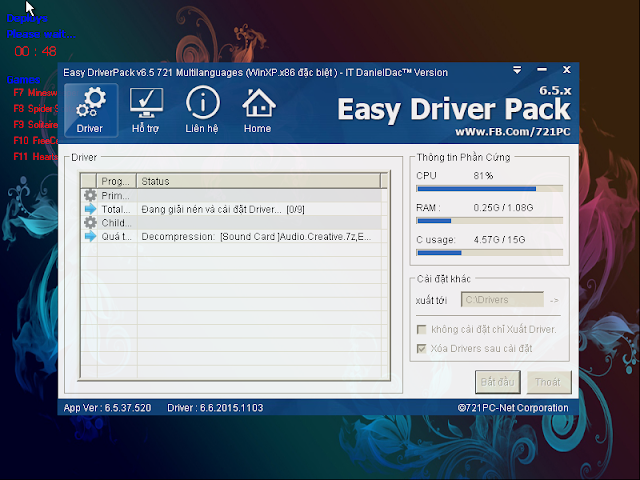
Task: Minimize the Easy DriverPack window
Action: [542, 70]
